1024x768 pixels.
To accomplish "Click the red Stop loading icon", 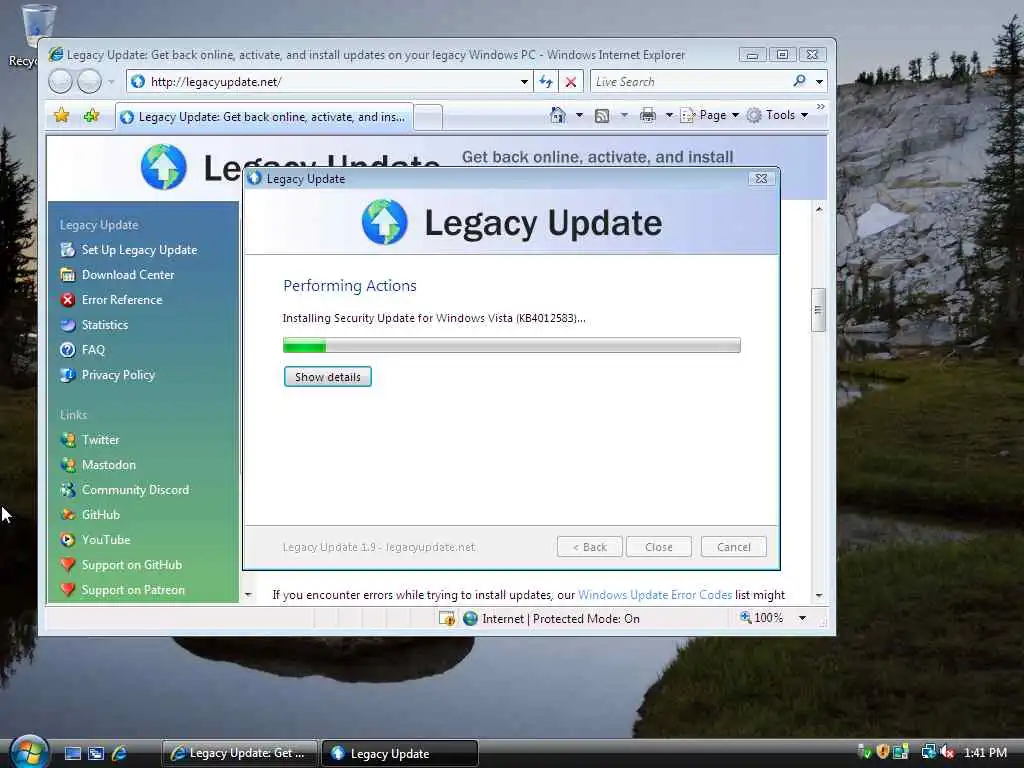I will coord(571,82).
